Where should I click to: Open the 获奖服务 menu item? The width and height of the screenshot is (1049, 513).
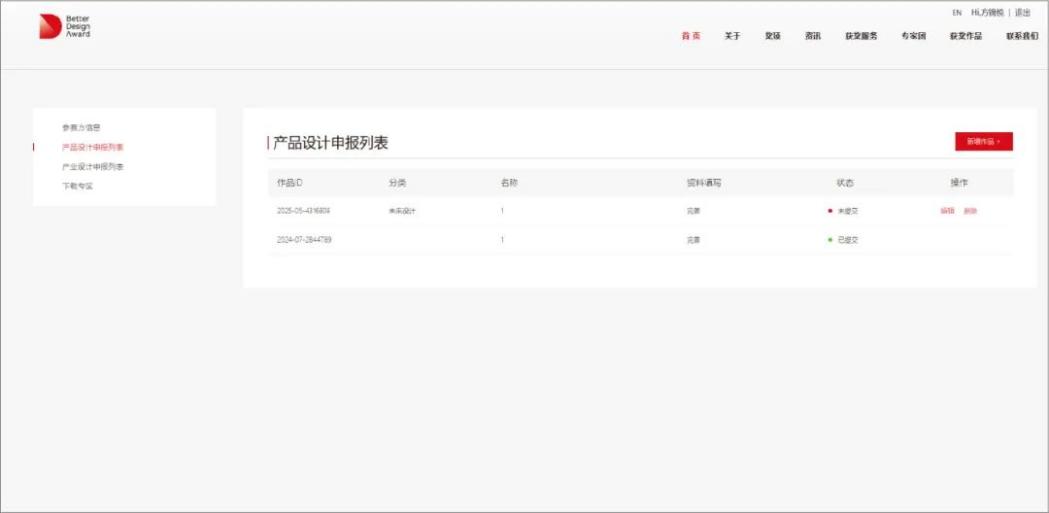pyautogui.click(x=861, y=36)
